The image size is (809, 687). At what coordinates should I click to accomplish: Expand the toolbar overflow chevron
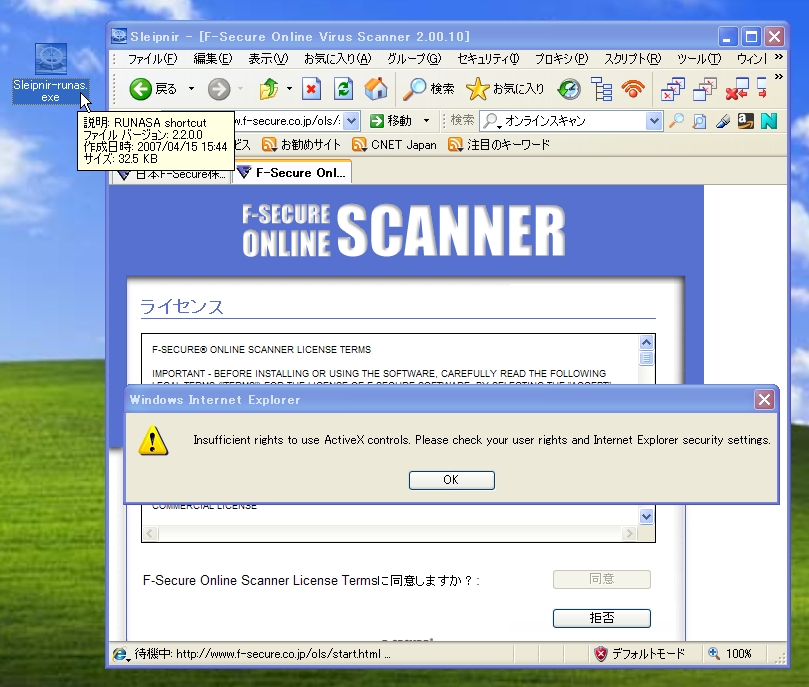tap(779, 77)
